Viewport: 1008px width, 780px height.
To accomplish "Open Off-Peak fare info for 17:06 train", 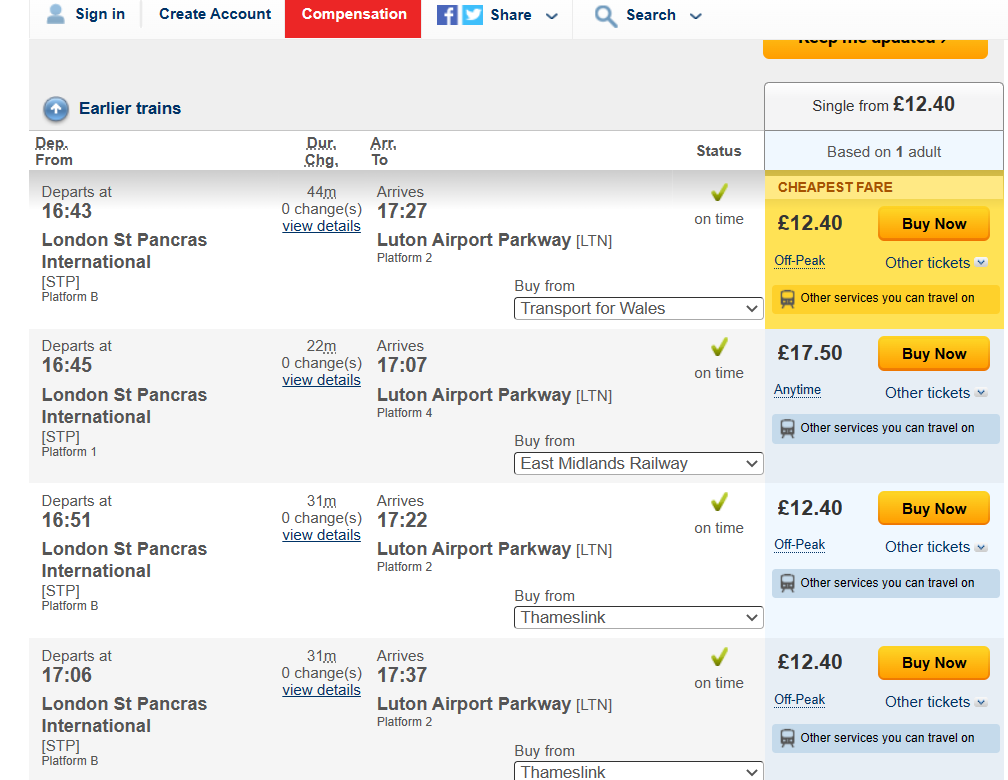I will coord(799,700).
